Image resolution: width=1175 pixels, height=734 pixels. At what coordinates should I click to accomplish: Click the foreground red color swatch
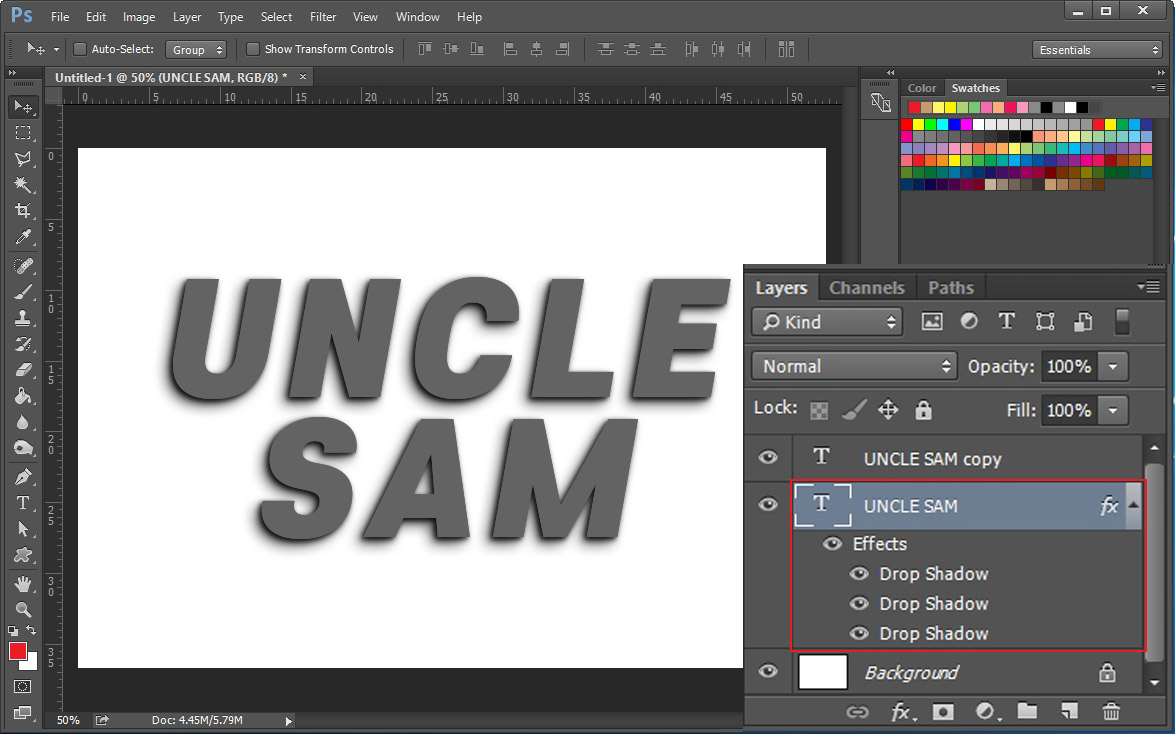point(17,651)
